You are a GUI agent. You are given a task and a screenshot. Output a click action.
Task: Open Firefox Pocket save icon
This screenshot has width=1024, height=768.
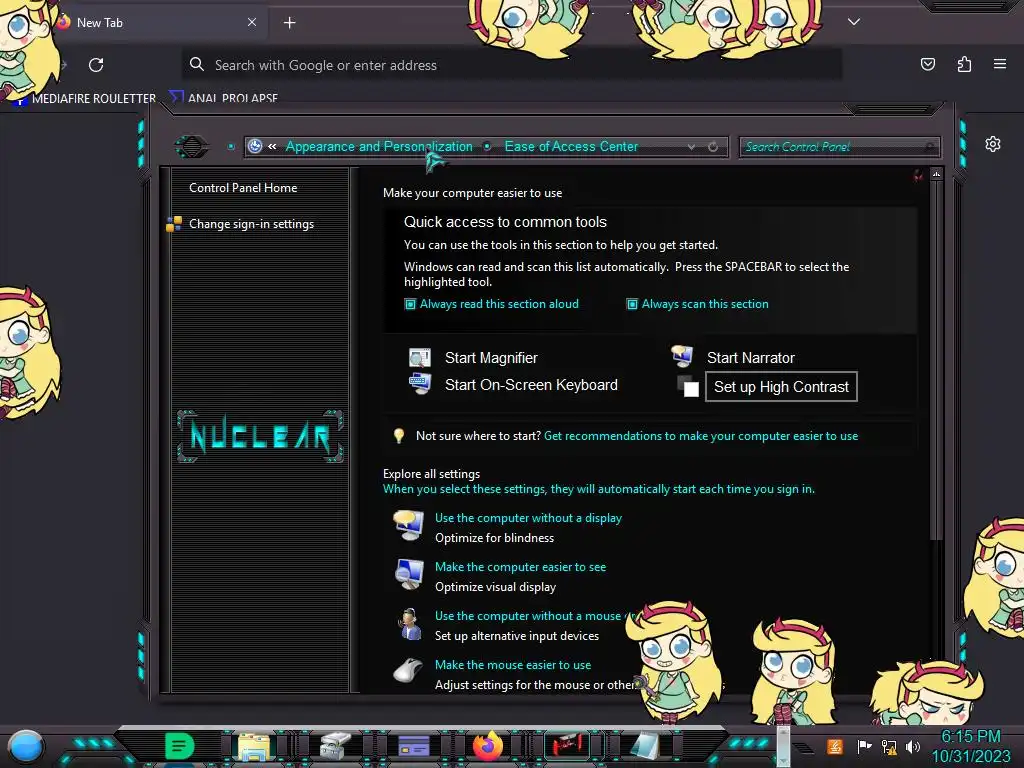(927, 64)
